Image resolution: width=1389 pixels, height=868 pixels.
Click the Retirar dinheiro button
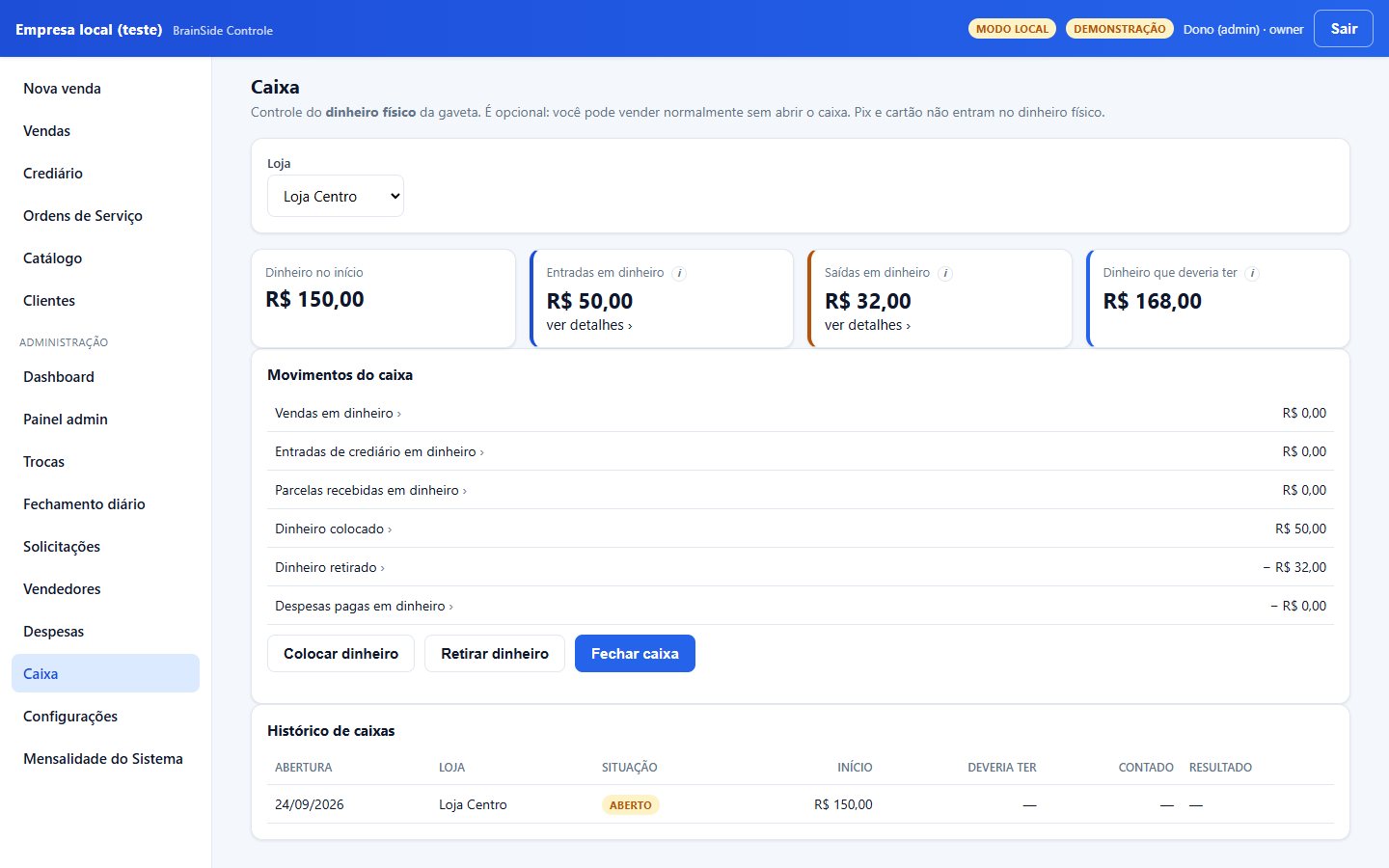[x=495, y=653]
